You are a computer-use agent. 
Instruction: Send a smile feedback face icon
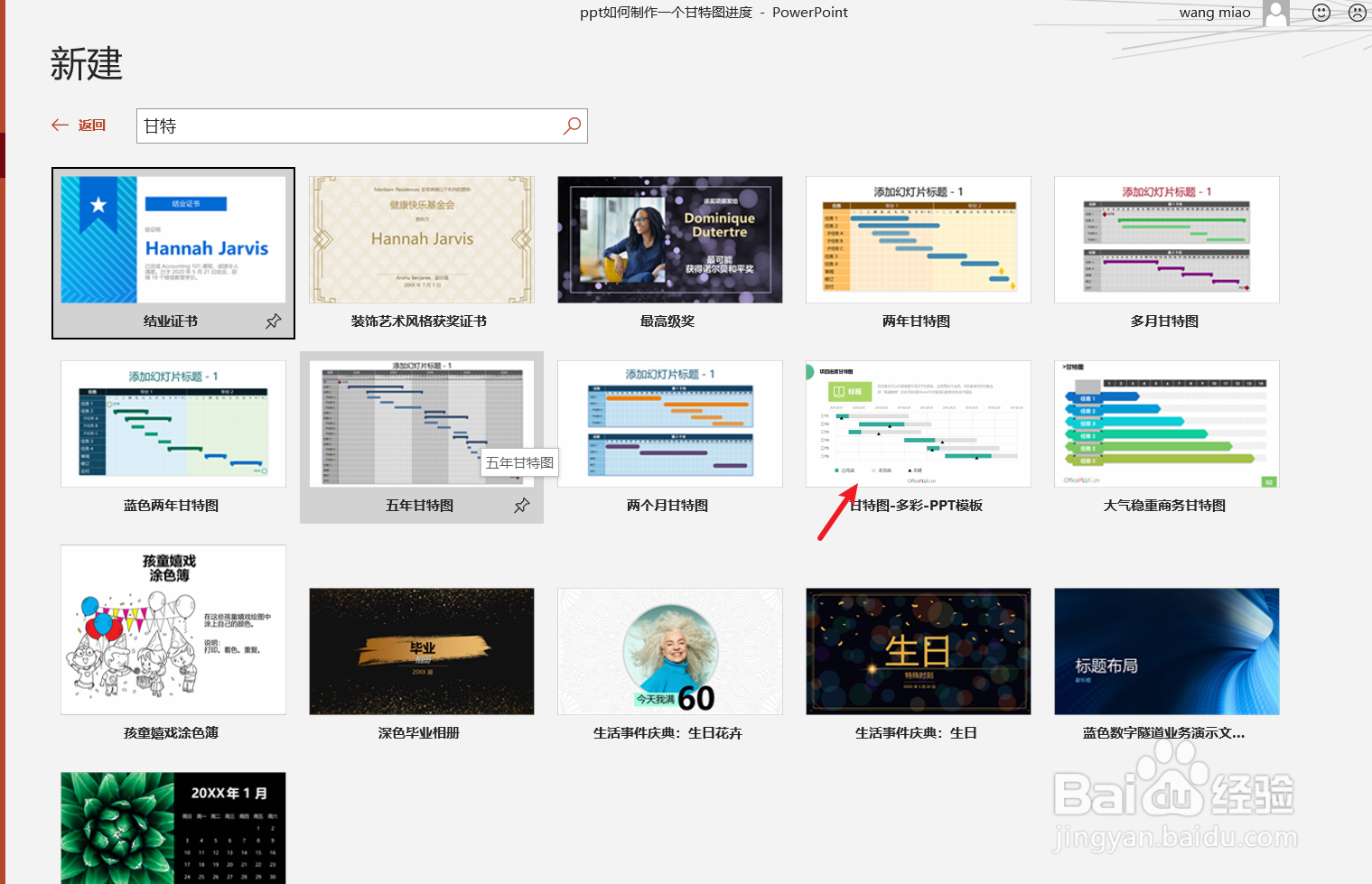coord(1321,13)
